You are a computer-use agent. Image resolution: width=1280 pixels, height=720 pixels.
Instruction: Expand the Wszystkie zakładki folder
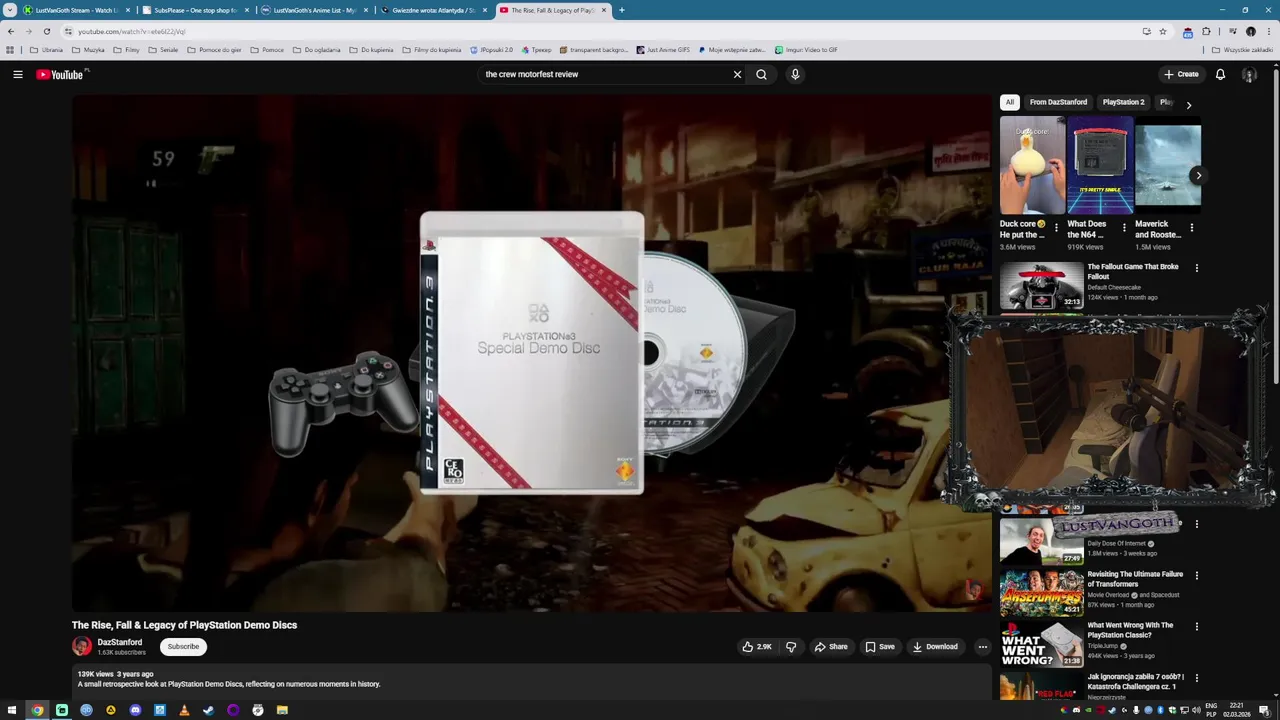click(x=1242, y=49)
